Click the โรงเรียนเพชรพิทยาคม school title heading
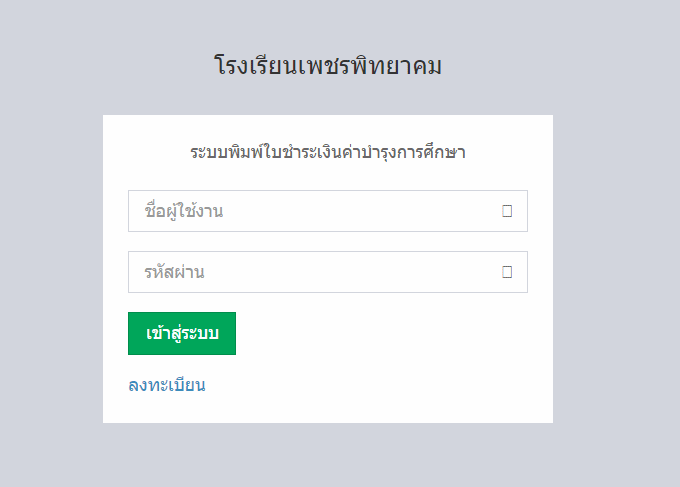The height and width of the screenshot is (487, 680). coord(328,67)
